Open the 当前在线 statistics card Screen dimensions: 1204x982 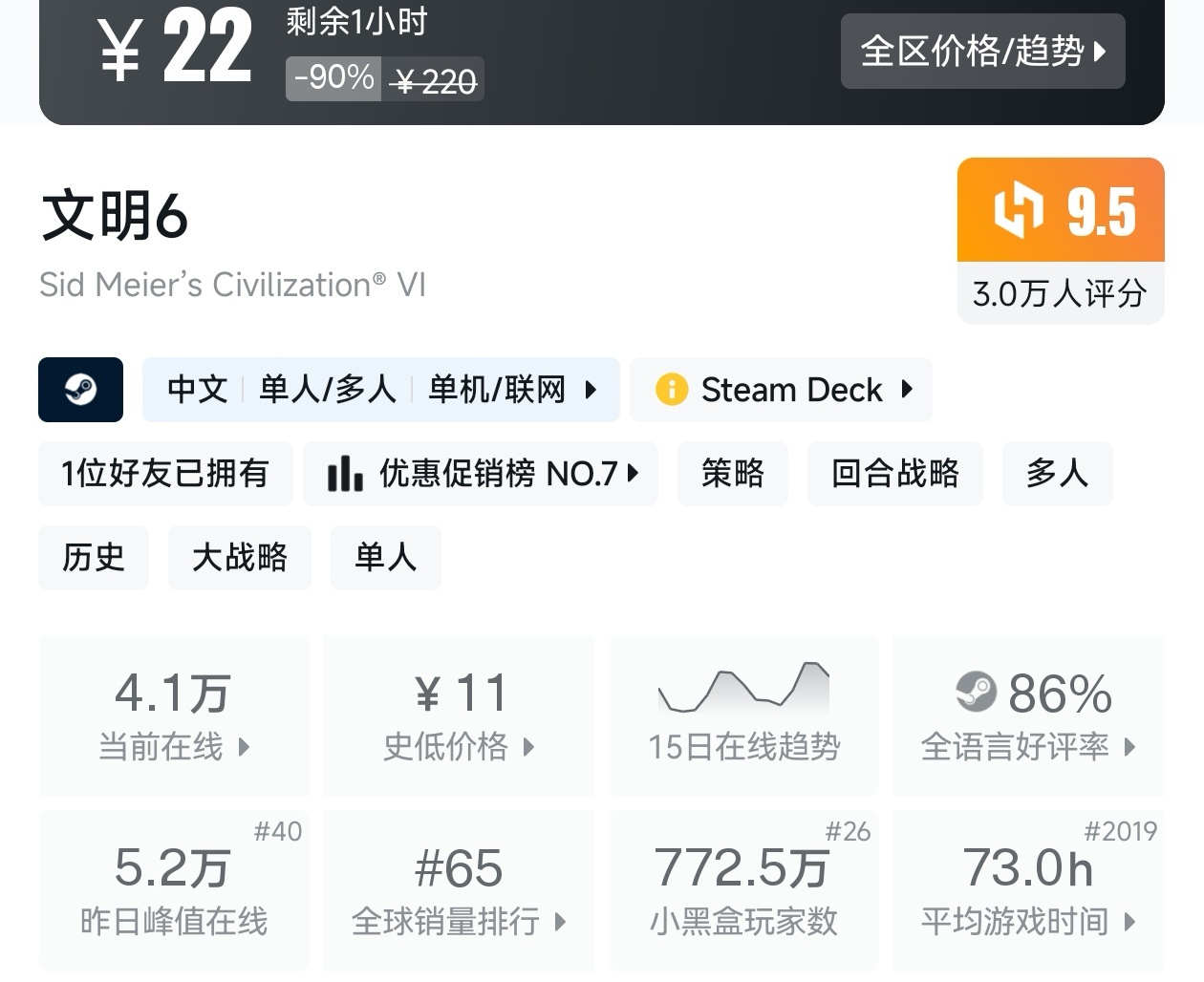(174, 715)
